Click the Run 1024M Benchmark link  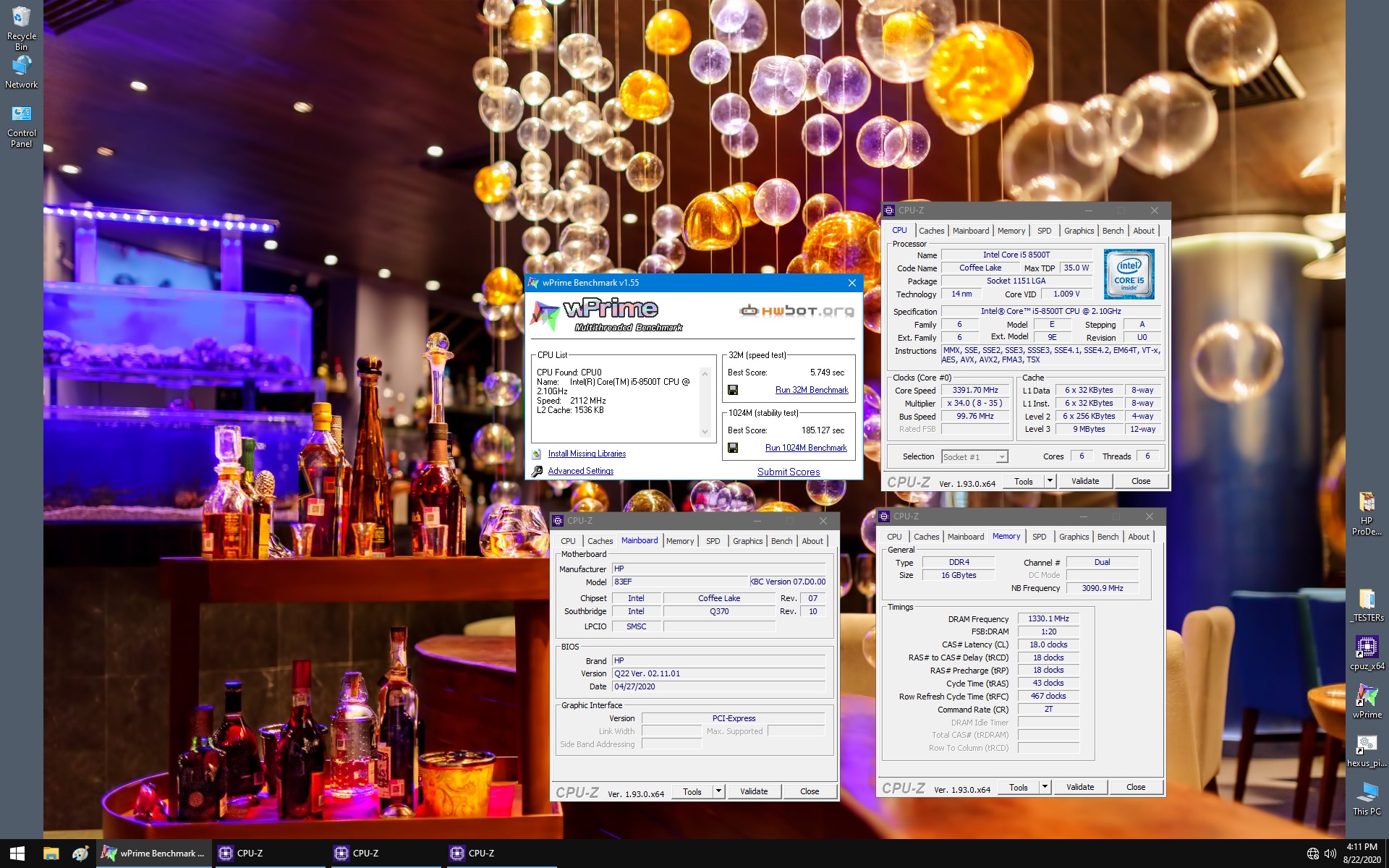(x=806, y=448)
